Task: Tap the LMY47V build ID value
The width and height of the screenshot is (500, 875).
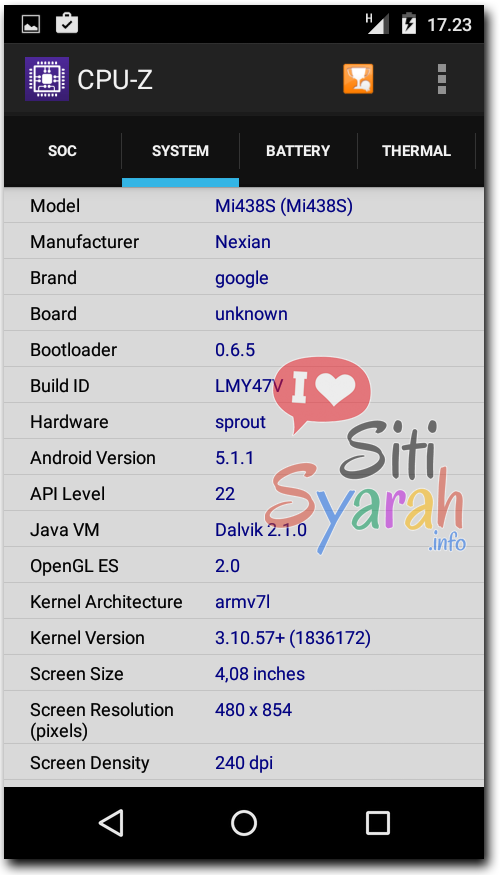Action: click(249, 386)
